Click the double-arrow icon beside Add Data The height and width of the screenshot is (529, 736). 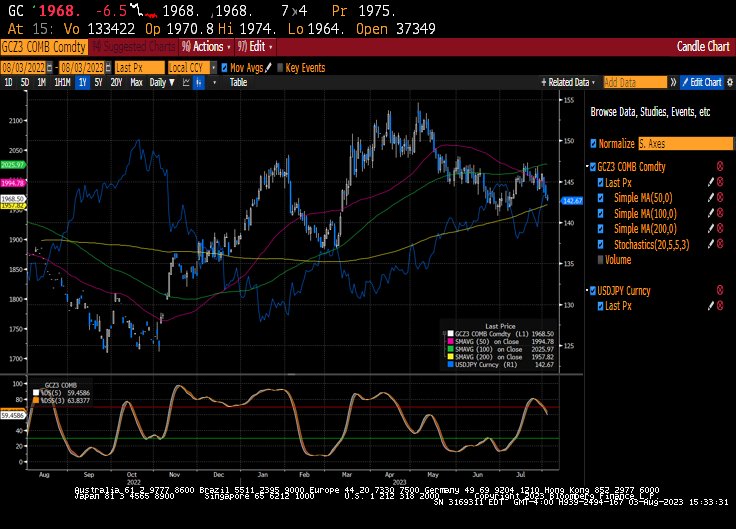click(x=674, y=82)
